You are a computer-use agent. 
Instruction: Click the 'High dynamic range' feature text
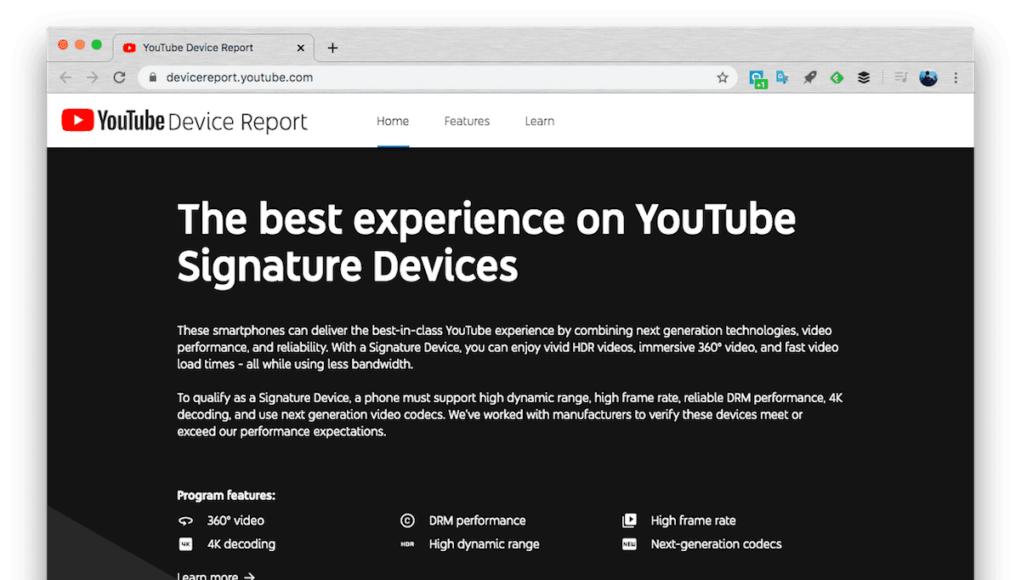tap(484, 544)
